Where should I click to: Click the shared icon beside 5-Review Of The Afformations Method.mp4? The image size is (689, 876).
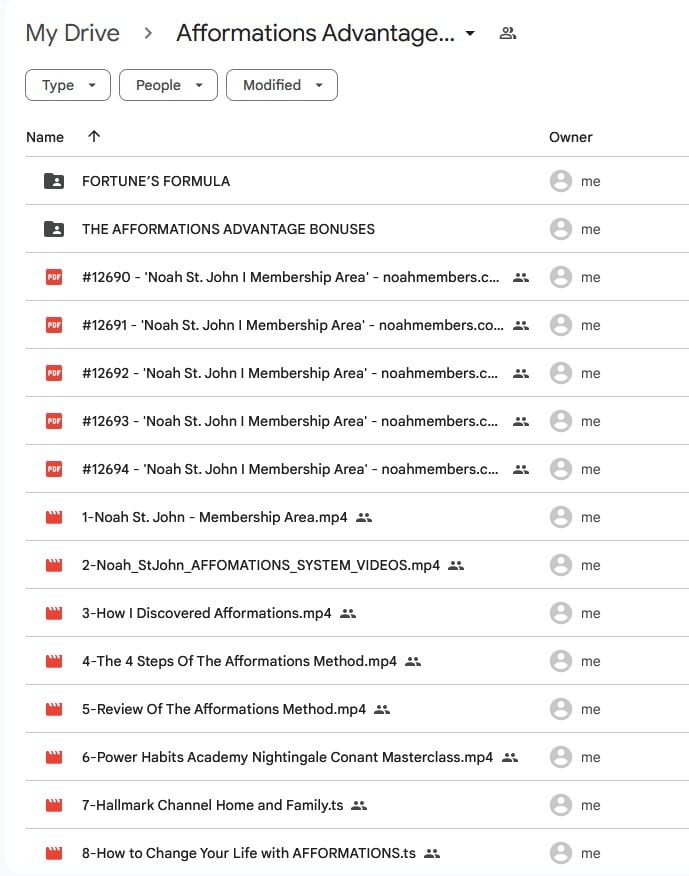381,709
